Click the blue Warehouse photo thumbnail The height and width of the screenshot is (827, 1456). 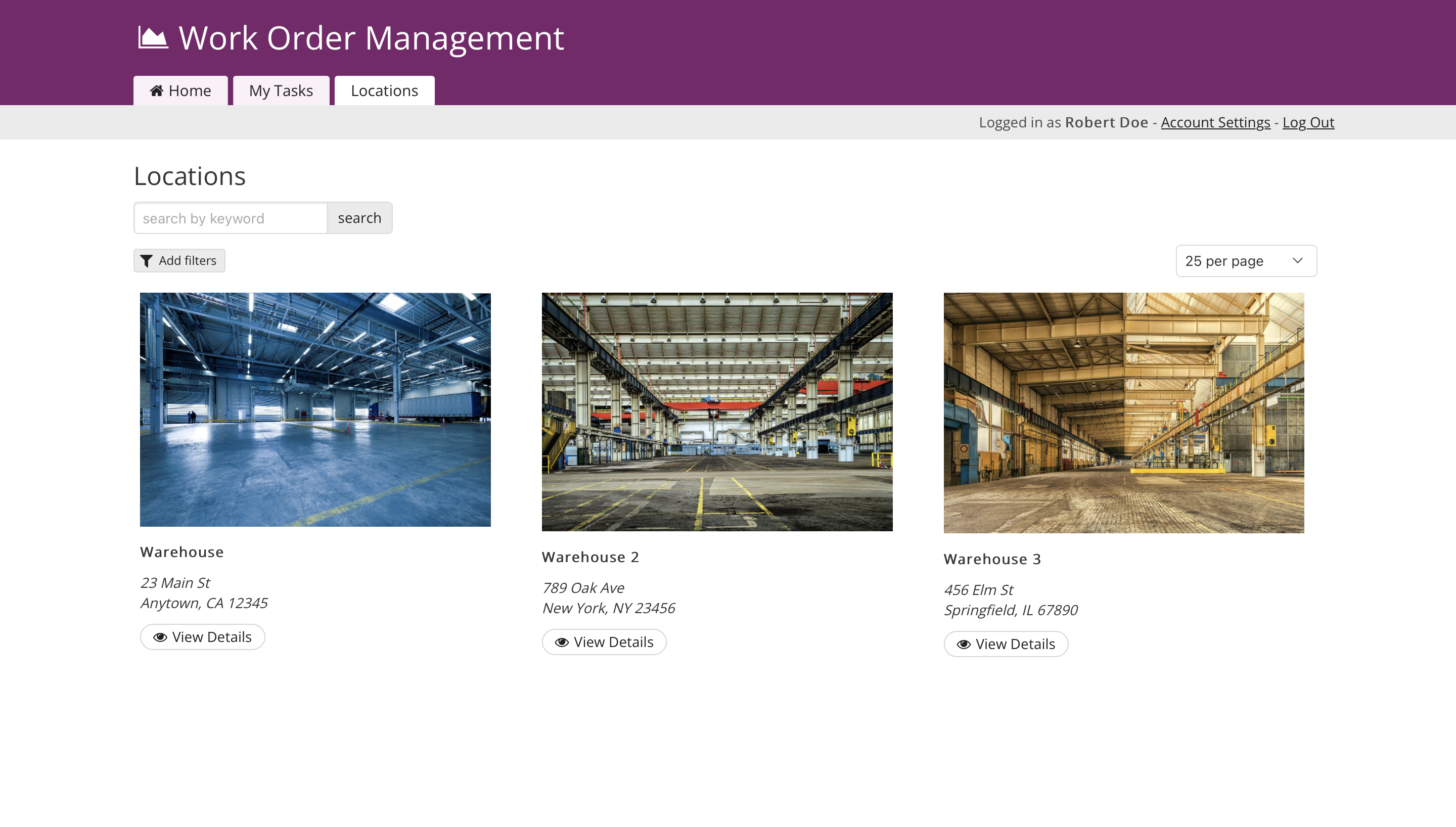tap(315, 409)
